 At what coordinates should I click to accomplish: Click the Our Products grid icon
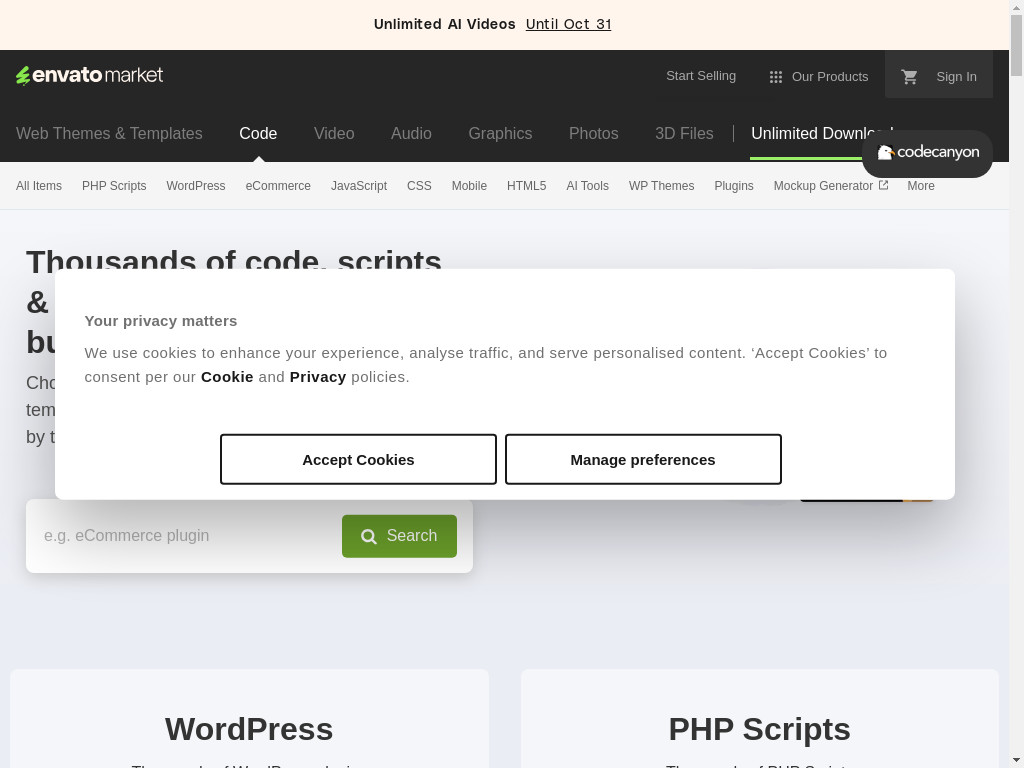[775, 77]
